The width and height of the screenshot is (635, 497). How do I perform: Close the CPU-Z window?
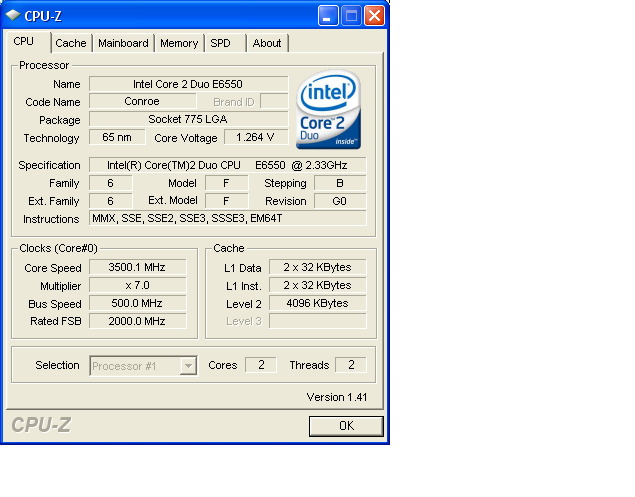point(374,16)
